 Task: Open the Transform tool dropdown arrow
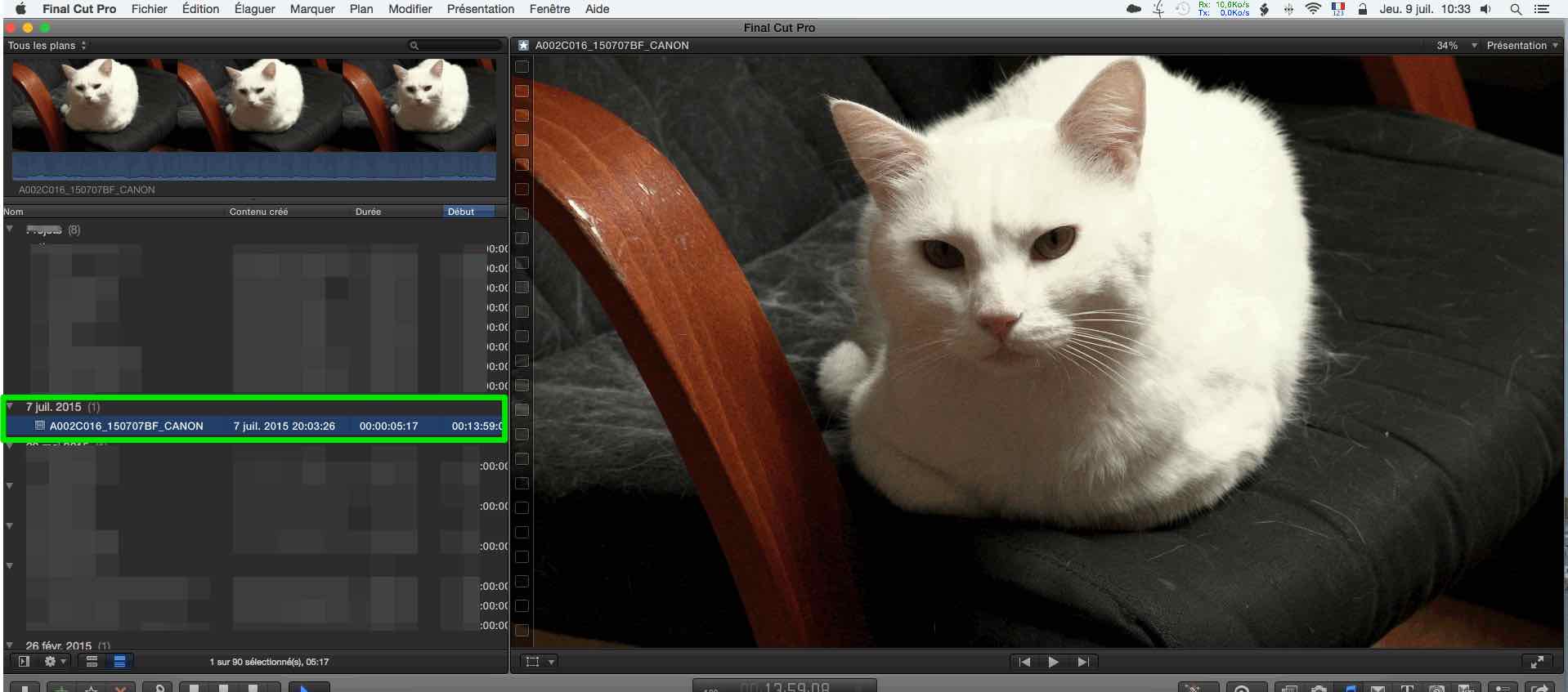tap(552, 662)
